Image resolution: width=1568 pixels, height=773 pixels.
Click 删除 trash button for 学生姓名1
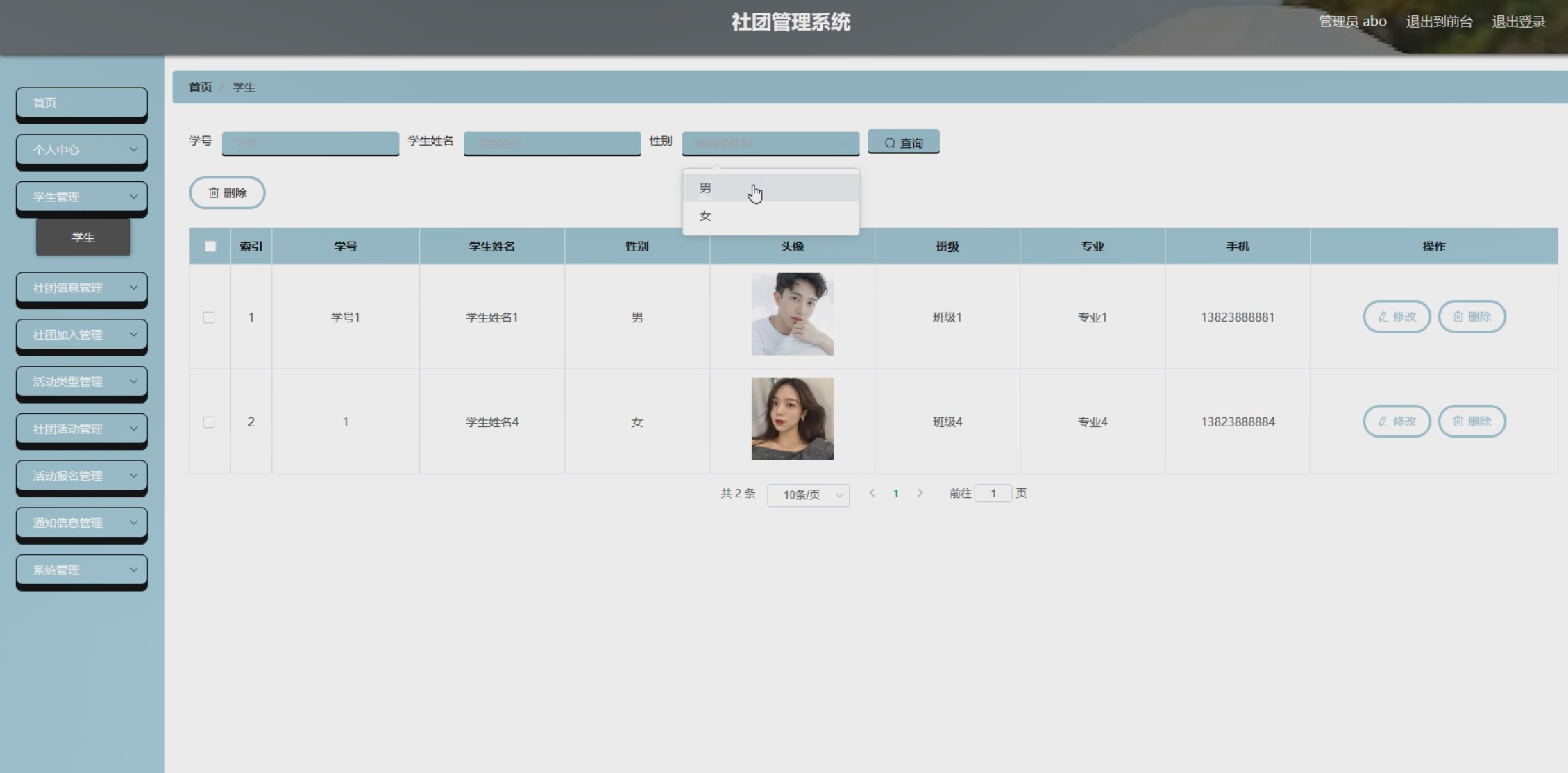click(1472, 317)
